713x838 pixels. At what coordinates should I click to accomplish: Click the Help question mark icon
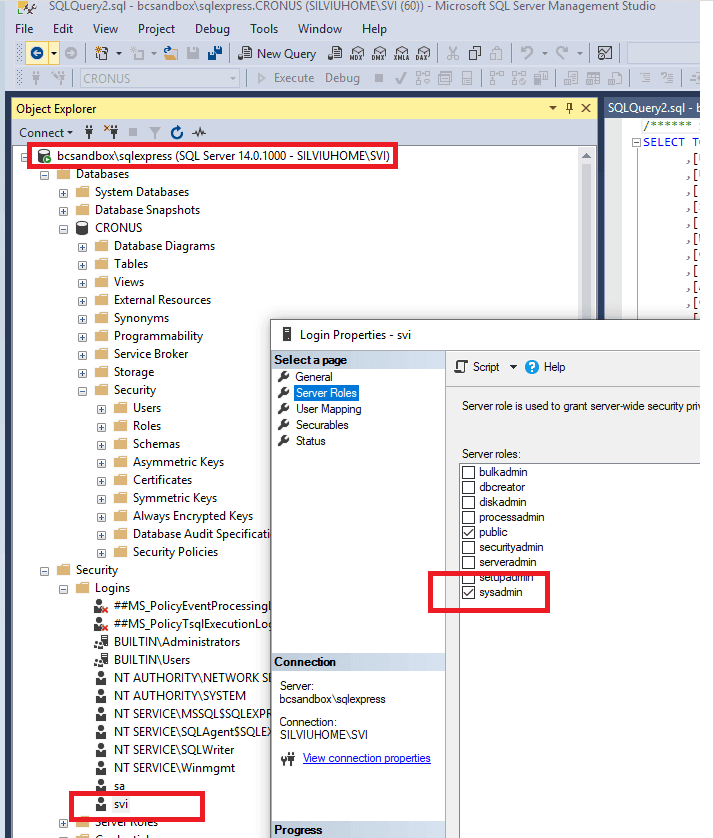click(532, 367)
